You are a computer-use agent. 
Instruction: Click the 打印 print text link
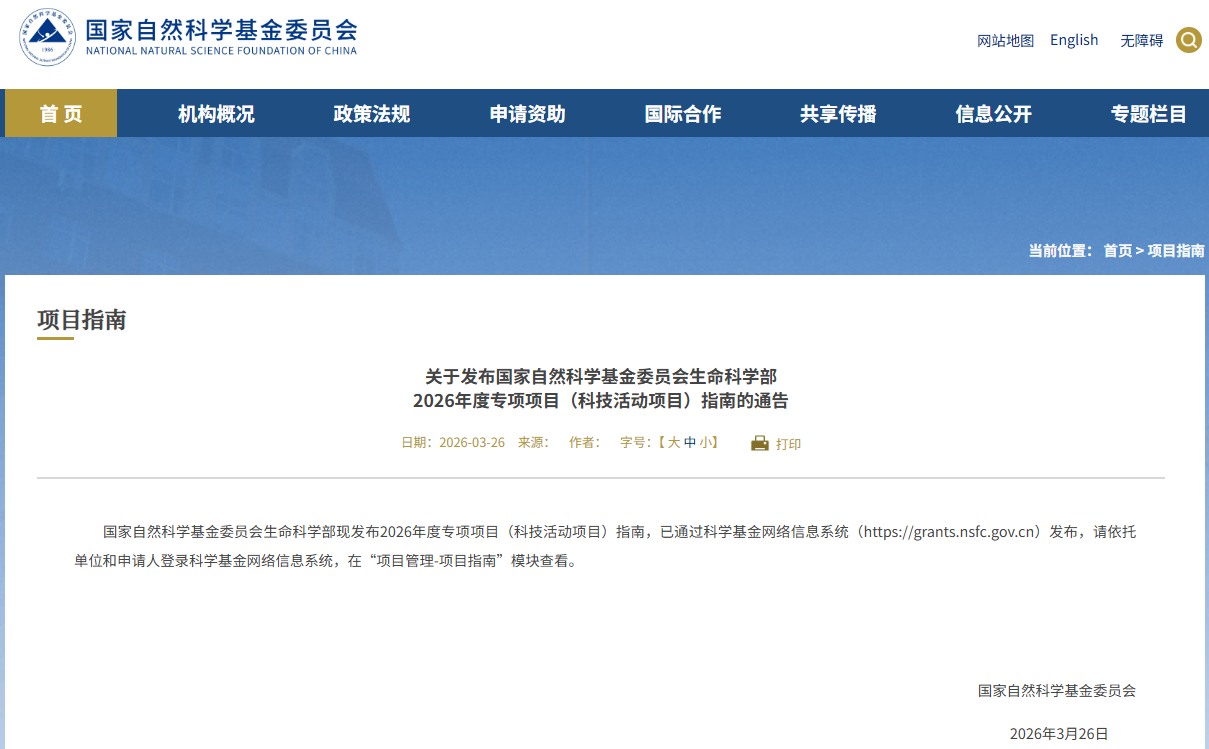pos(788,444)
